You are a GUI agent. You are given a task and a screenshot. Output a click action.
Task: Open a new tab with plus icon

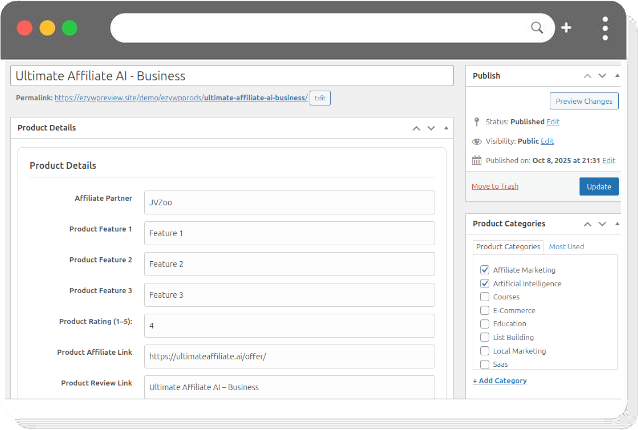point(566,28)
